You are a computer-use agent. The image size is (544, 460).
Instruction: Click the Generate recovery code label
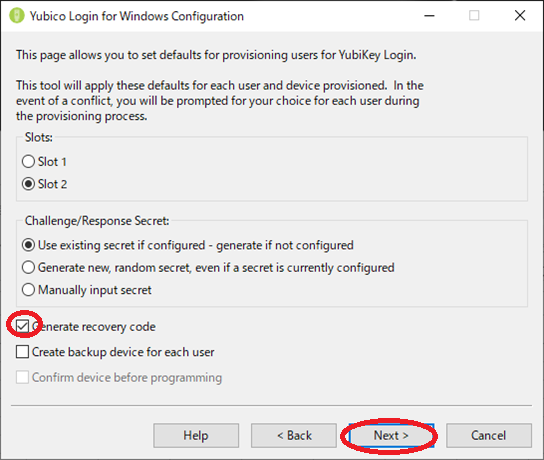pyautogui.click(x=94, y=327)
